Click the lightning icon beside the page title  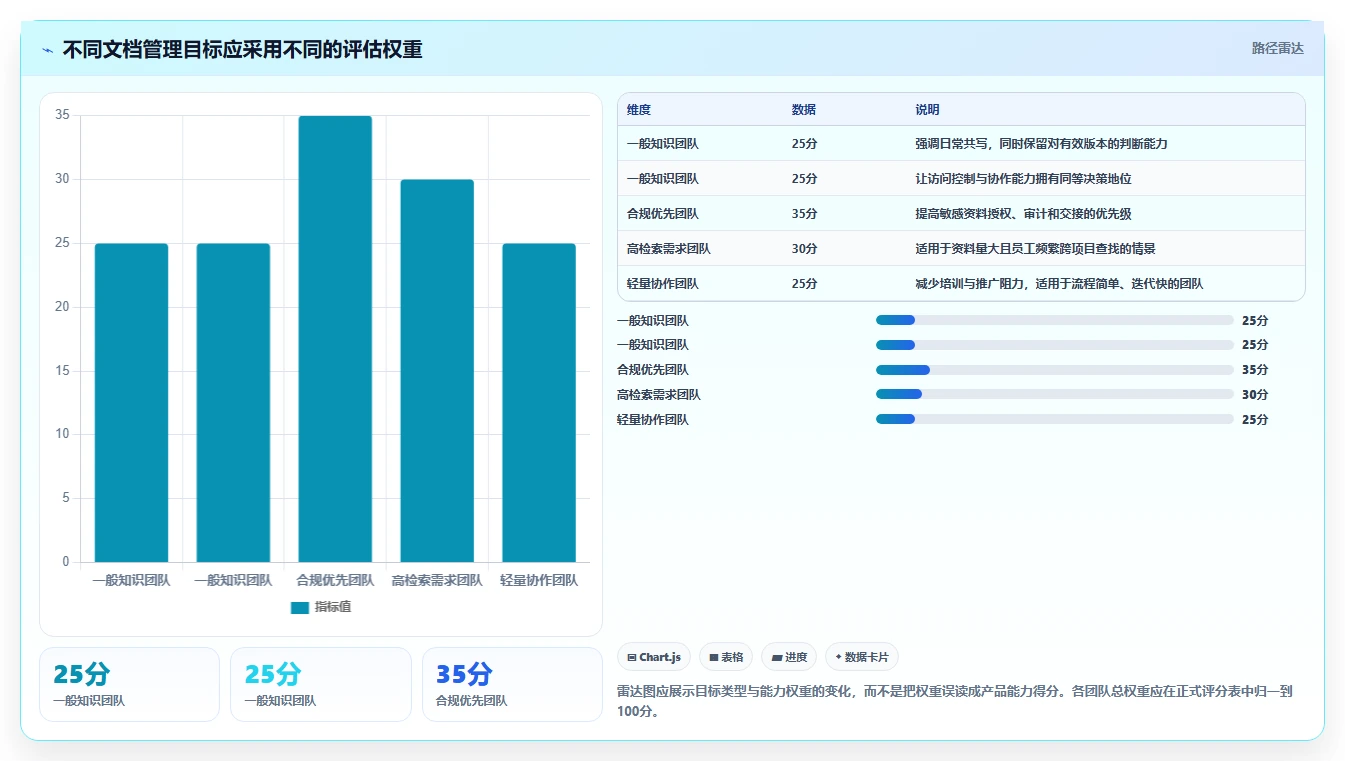[48, 49]
